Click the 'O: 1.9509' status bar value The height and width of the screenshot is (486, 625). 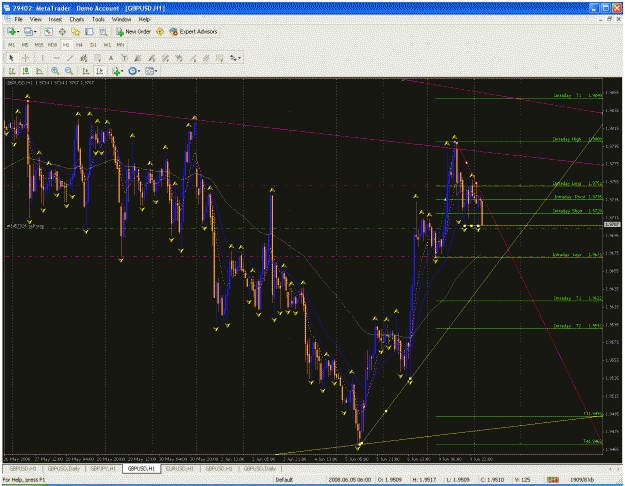[x=390, y=480]
